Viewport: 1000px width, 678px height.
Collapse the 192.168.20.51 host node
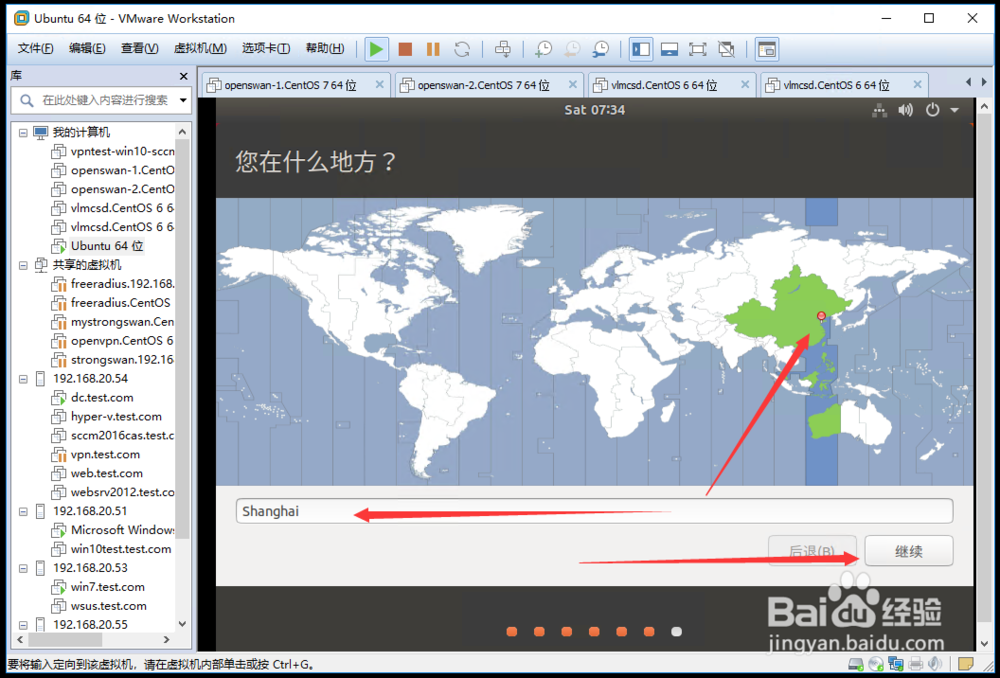(x=24, y=512)
